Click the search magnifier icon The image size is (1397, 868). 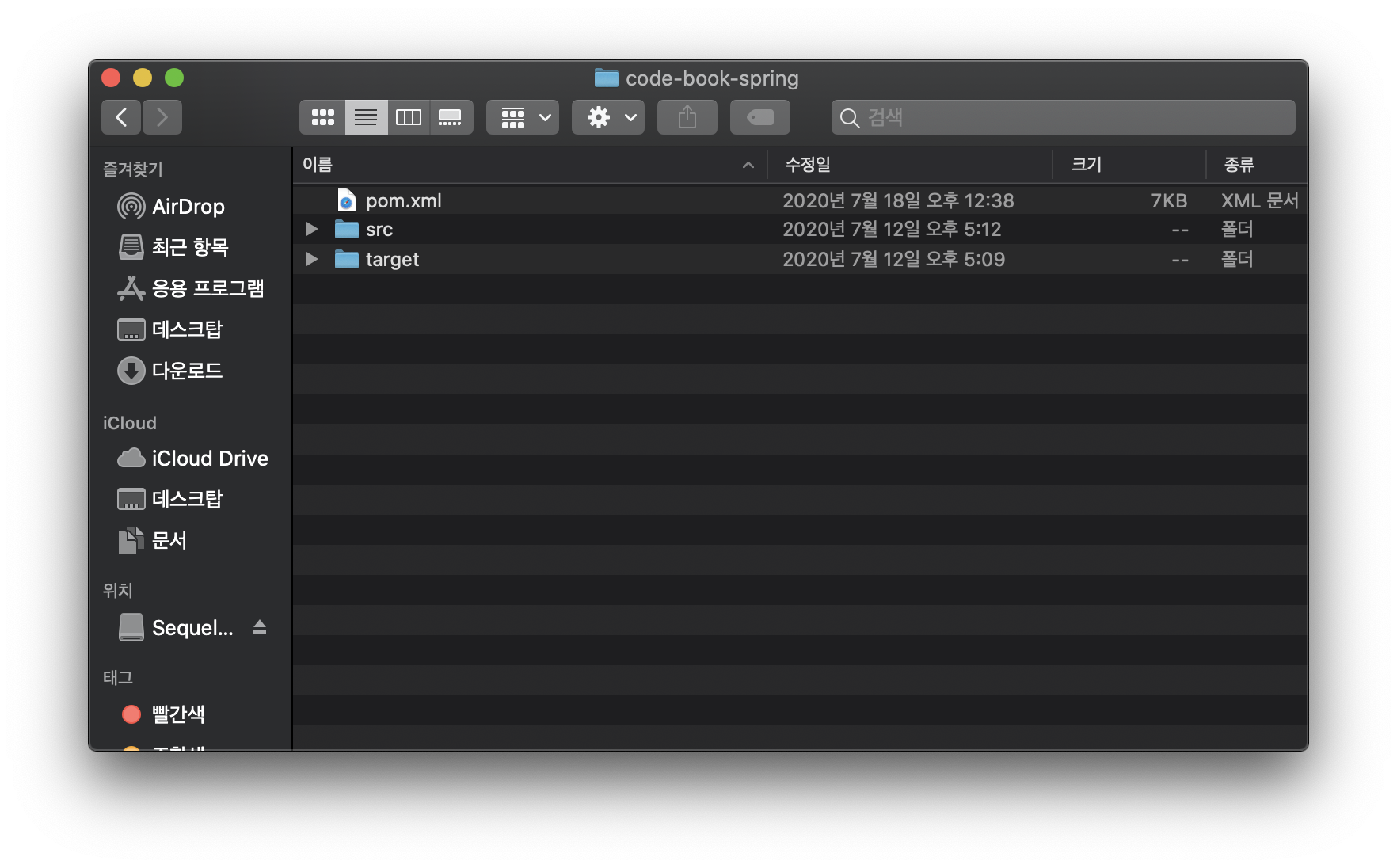point(849,118)
